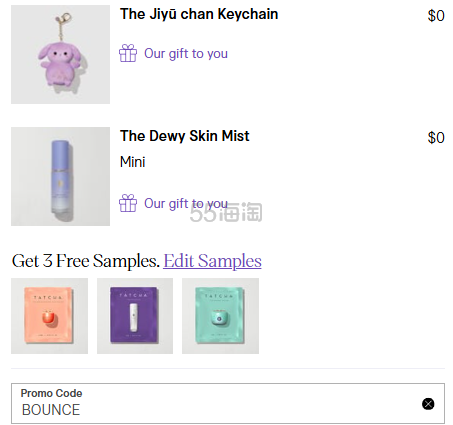The height and width of the screenshot is (425, 453).
Task: Choose the purple Tatcha sample packet
Action: tap(135, 316)
